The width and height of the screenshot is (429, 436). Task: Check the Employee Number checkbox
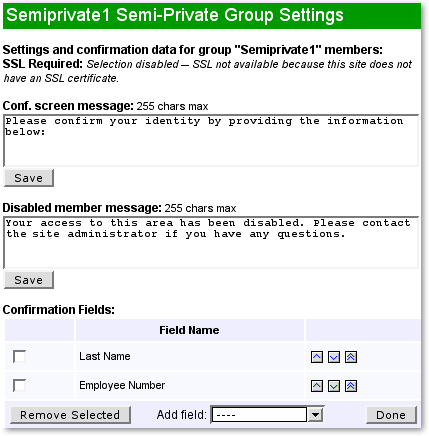coord(19,385)
